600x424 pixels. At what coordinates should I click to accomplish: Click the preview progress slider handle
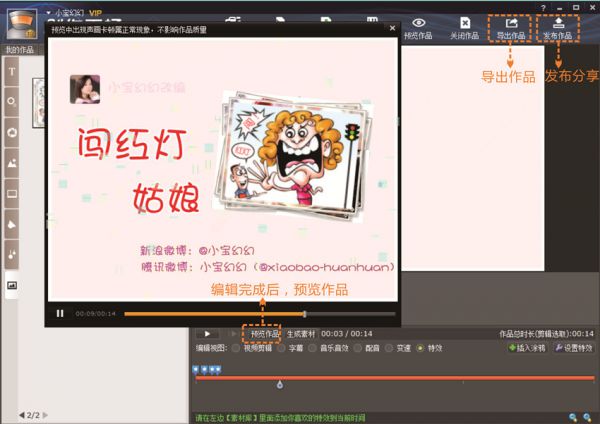(305, 314)
